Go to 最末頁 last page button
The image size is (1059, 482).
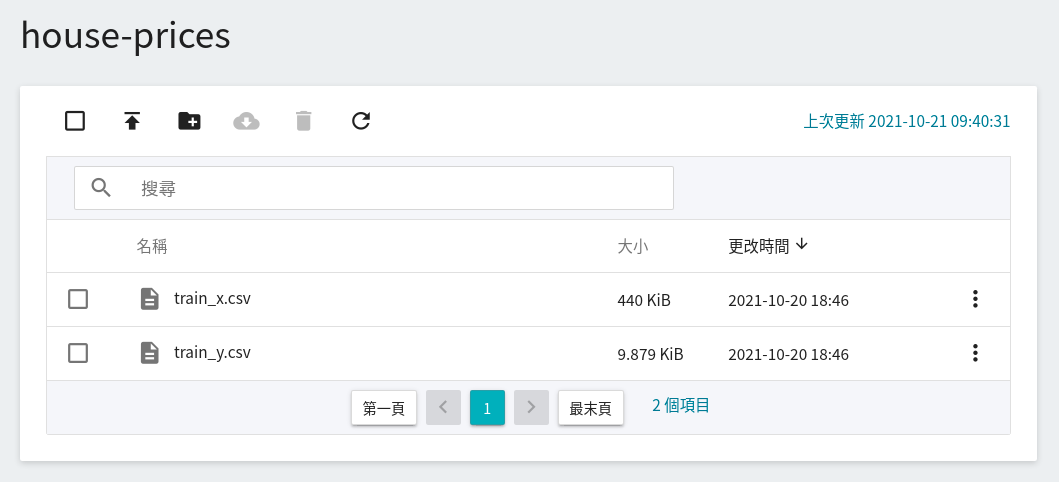pyautogui.click(x=590, y=408)
